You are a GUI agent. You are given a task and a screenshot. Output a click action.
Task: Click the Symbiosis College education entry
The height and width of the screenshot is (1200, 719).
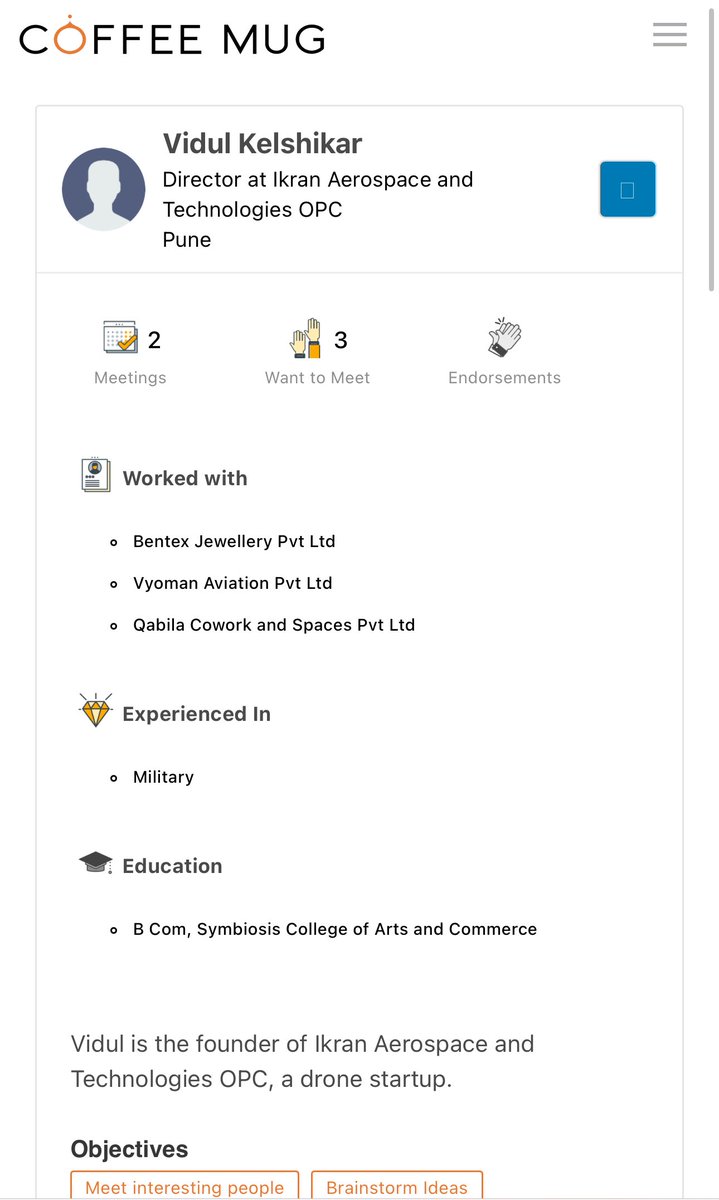click(x=335, y=929)
